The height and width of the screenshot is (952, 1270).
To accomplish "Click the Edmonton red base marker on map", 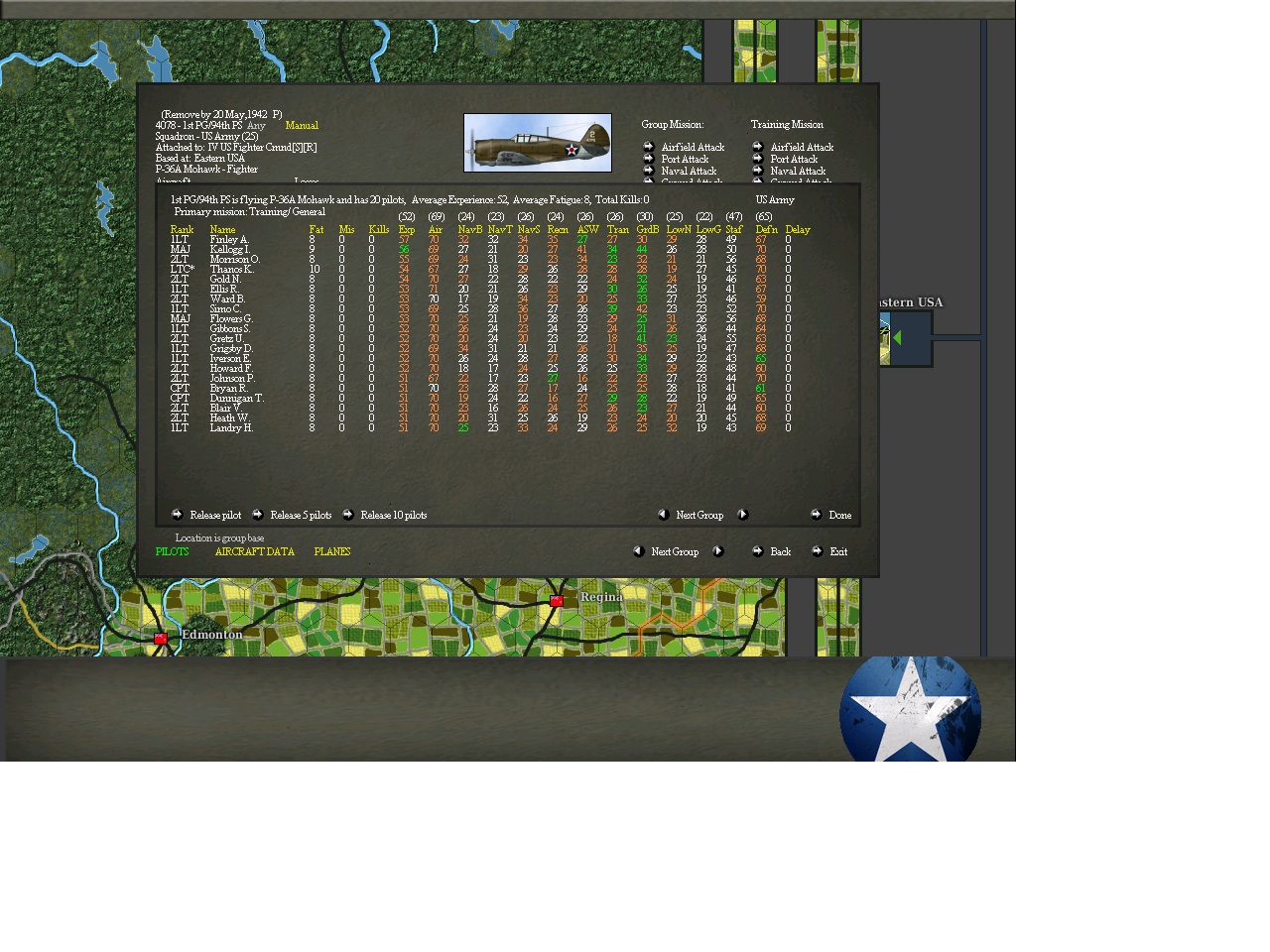I will pos(161,639).
